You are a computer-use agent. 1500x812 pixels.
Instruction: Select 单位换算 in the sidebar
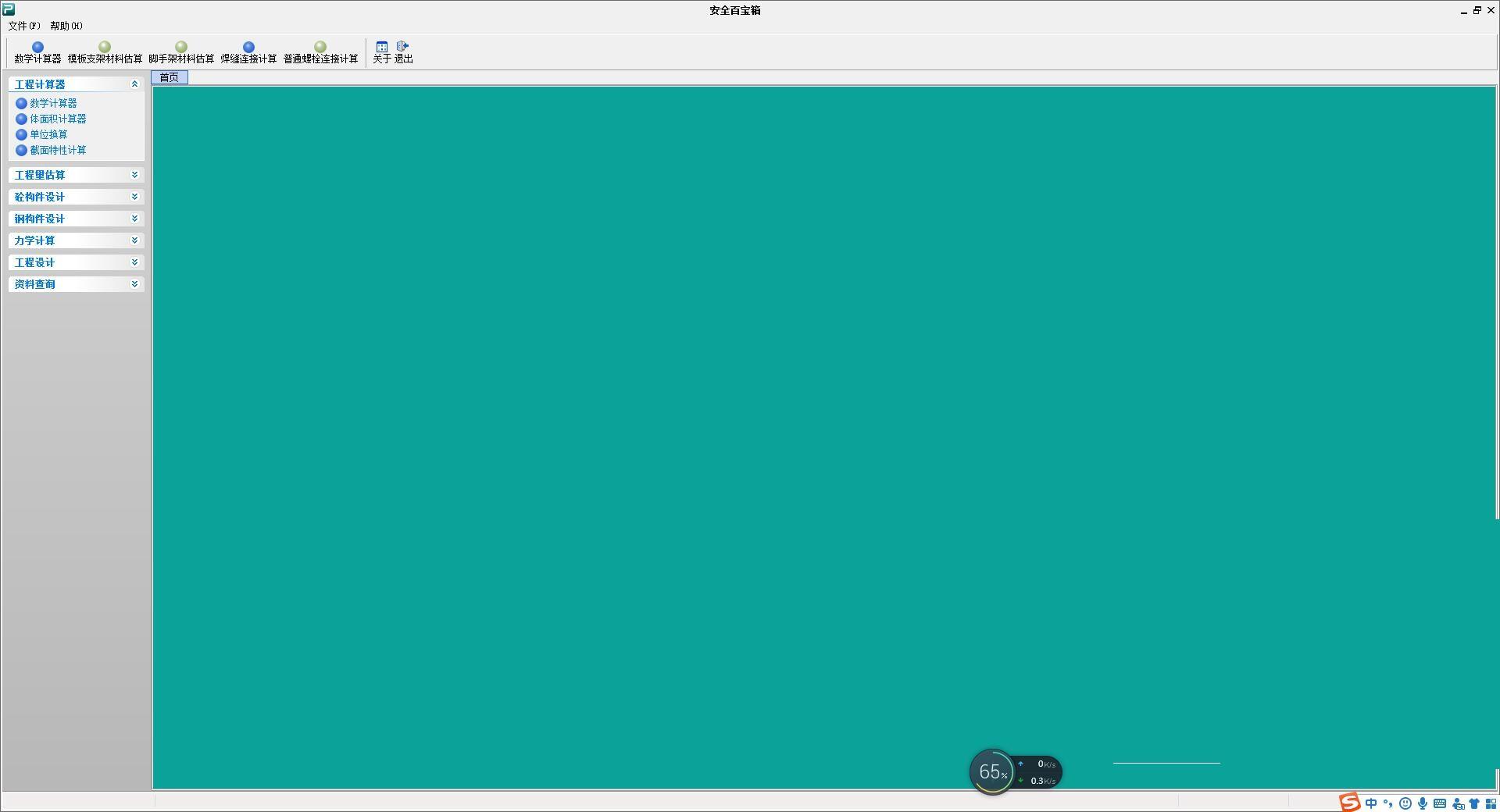(48, 134)
